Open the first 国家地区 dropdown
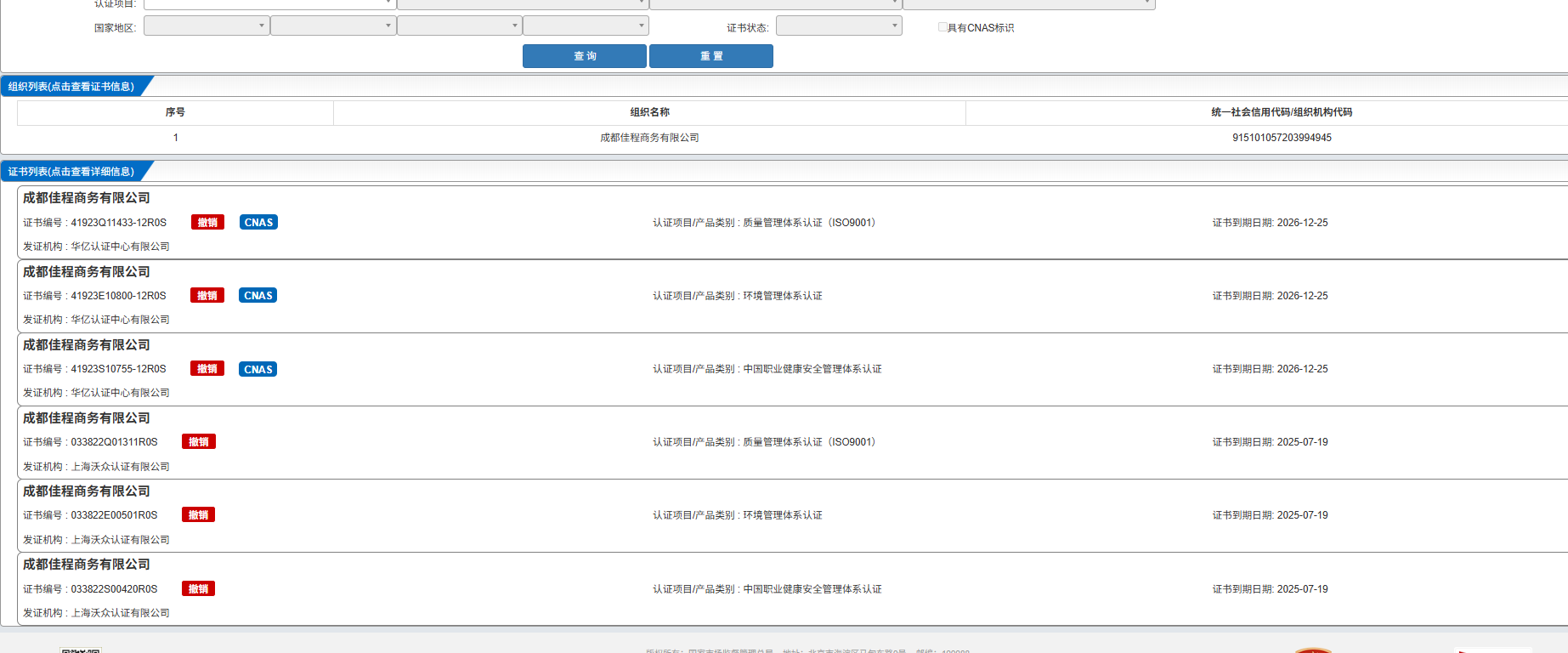Viewport: 1568px width, 653px height. click(207, 26)
